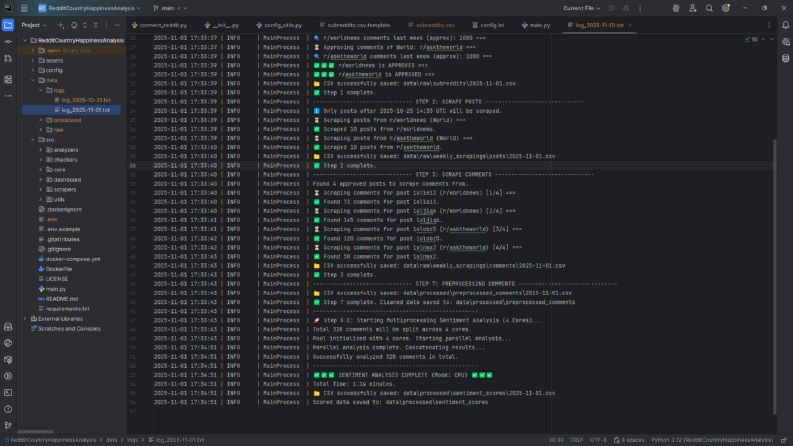
Task: Open the Code With Me icon
Action: click(x=693, y=8)
